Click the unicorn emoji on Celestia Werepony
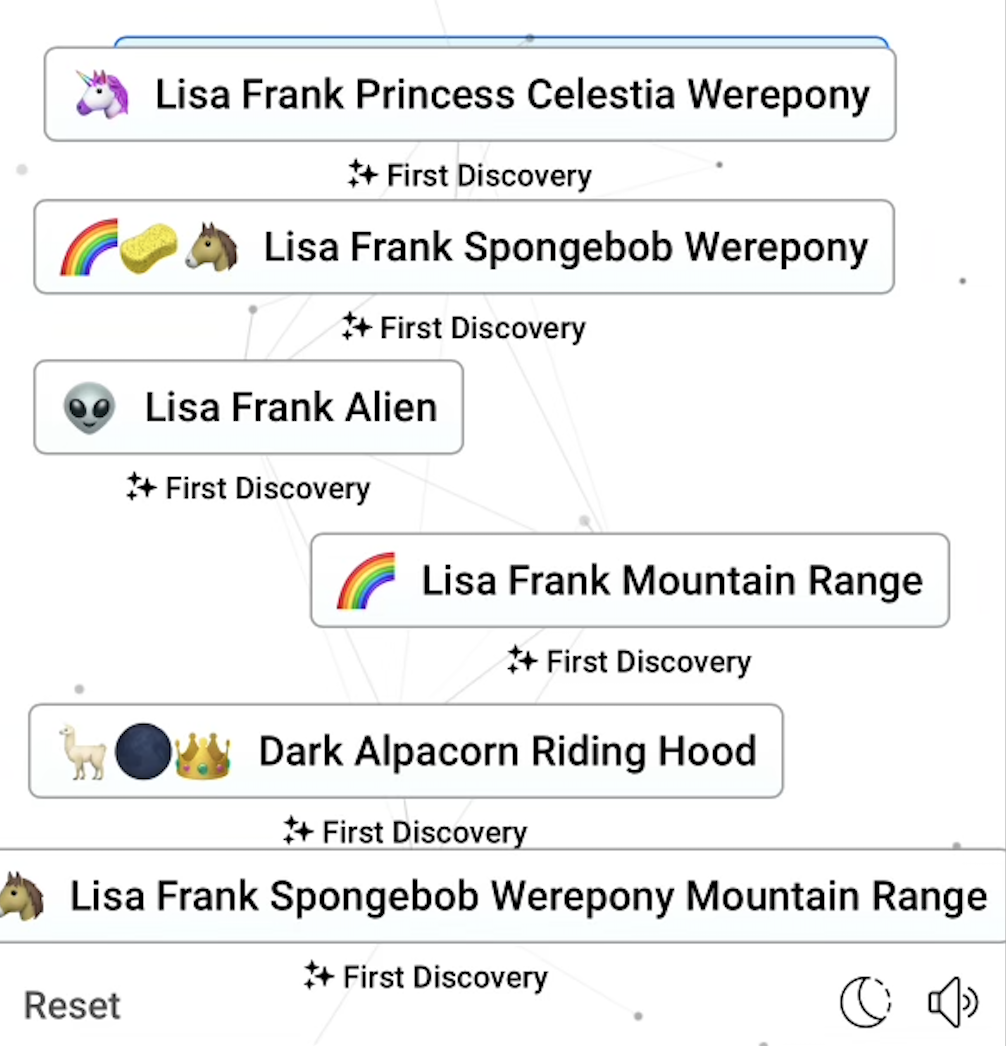The image size is (1006, 1046). pyautogui.click(x=101, y=93)
